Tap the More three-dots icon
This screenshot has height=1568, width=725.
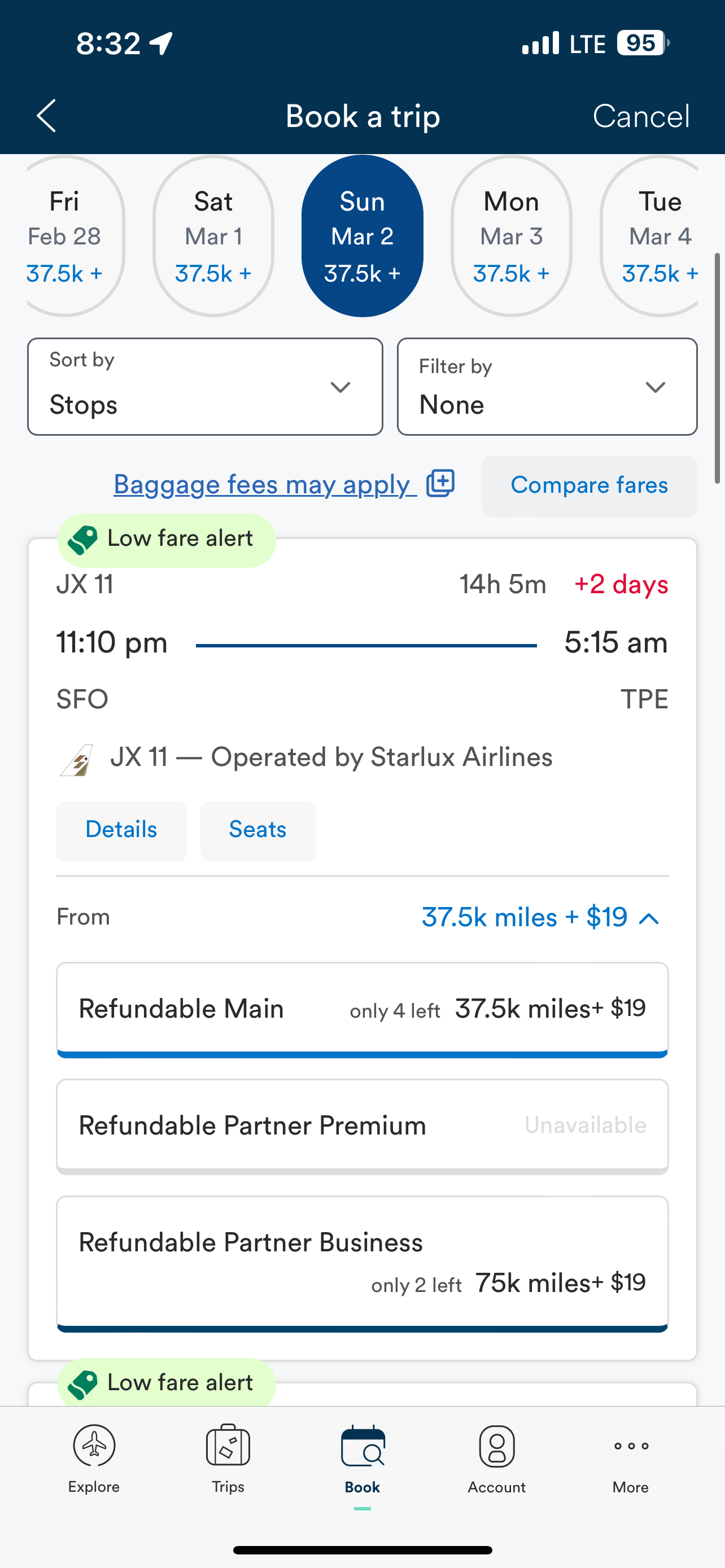click(x=631, y=1446)
